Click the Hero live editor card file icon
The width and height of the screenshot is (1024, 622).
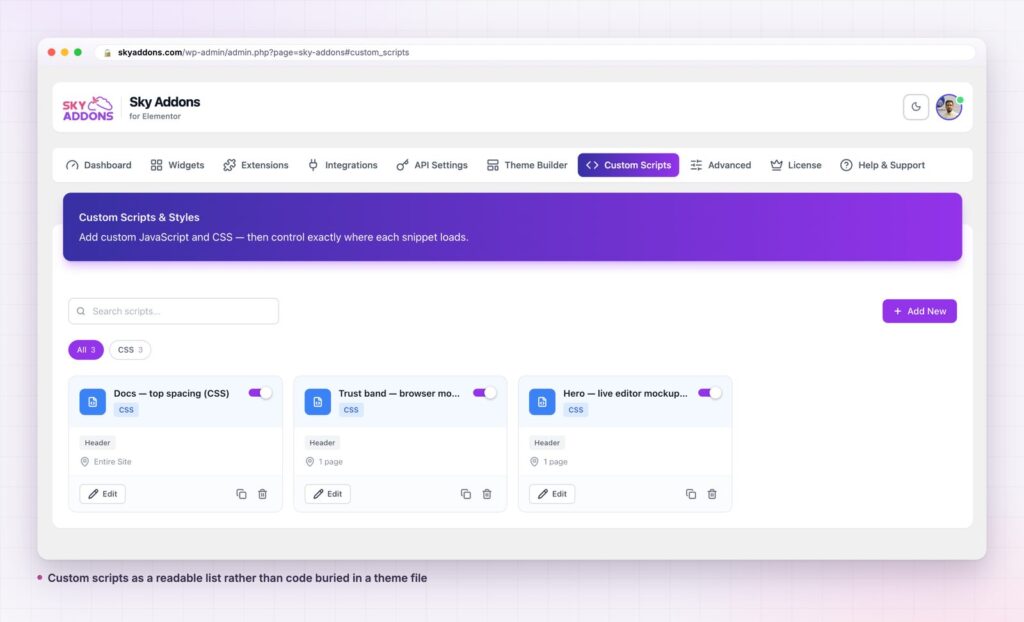(542, 402)
